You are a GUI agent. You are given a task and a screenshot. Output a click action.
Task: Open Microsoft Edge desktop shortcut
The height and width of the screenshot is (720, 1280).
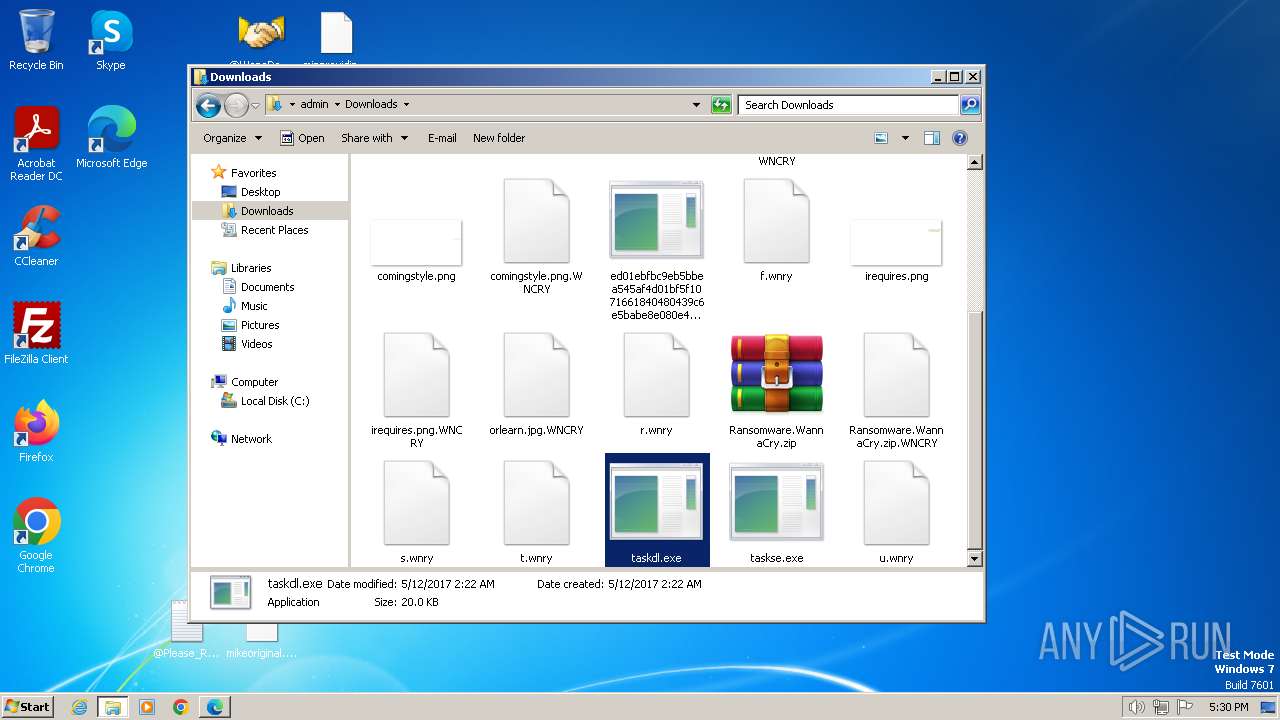[111, 138]
